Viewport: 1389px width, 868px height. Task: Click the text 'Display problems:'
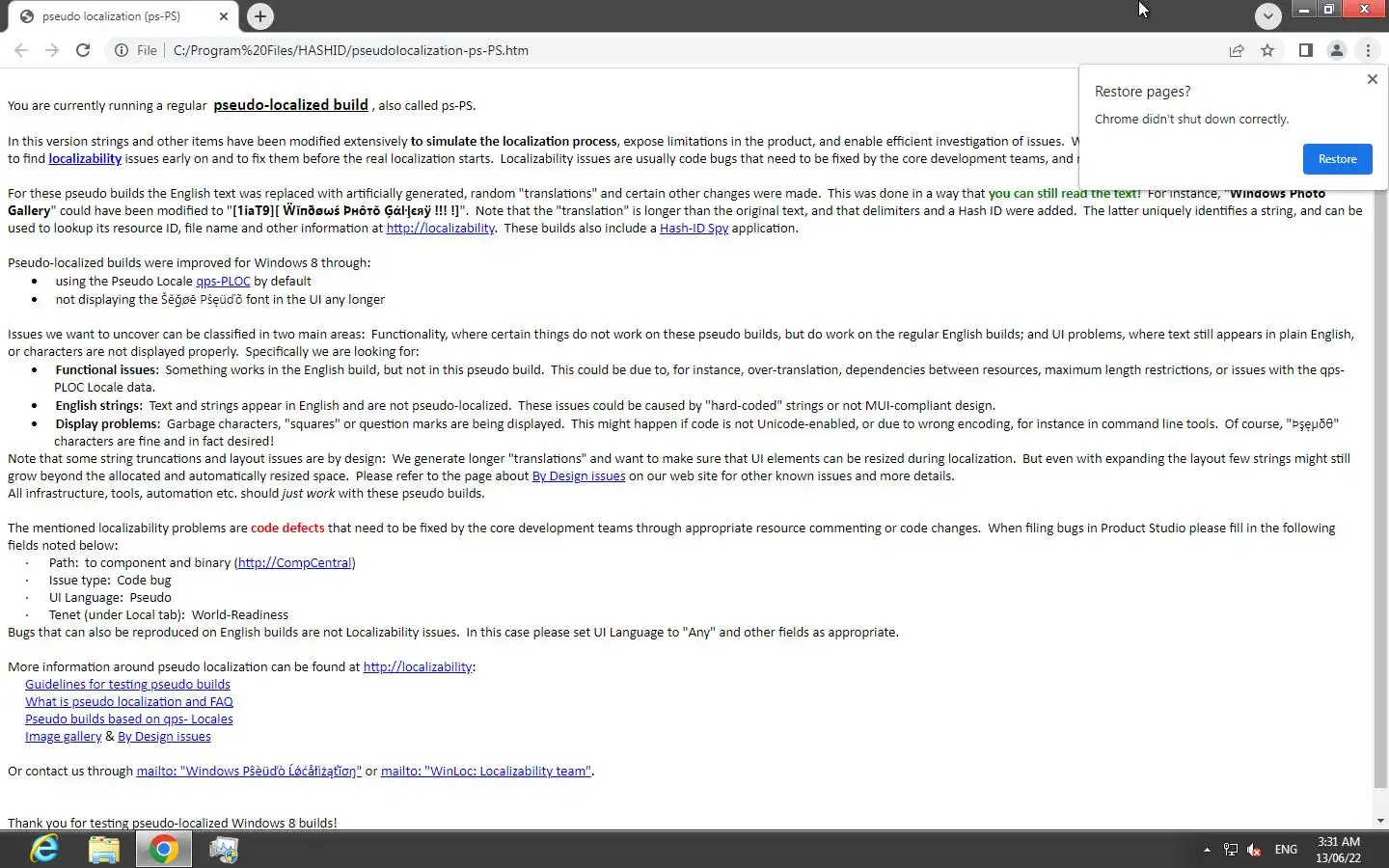107,423
